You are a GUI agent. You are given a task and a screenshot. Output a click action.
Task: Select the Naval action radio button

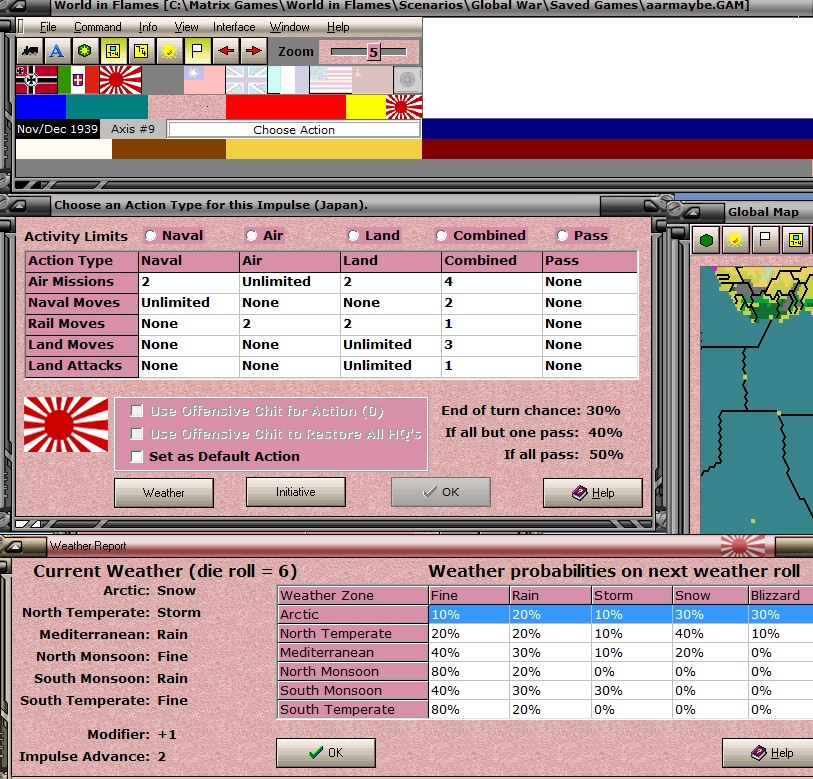coord(150,236)
